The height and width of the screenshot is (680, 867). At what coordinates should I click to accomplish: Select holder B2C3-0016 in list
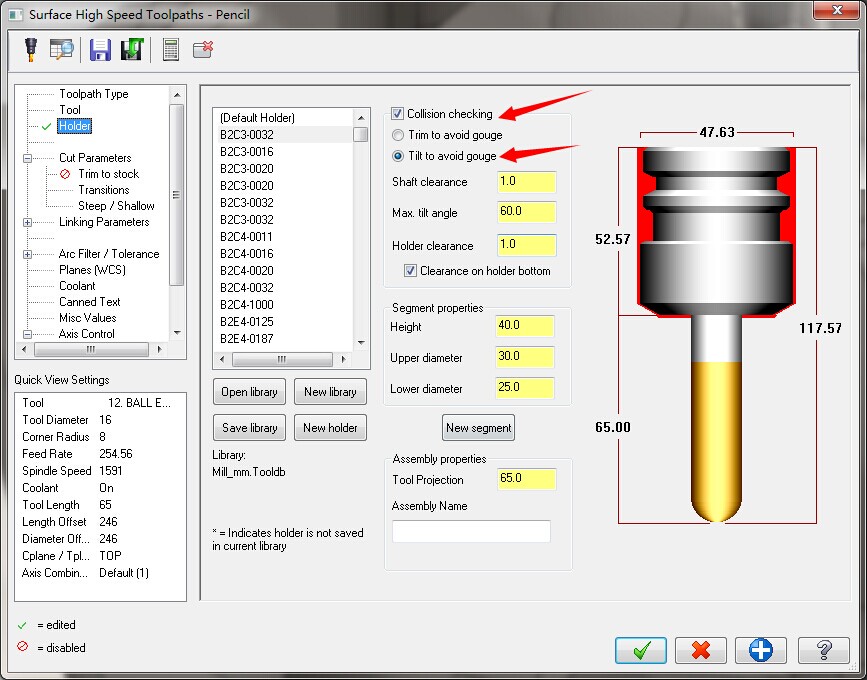click(x=247, y=152)
